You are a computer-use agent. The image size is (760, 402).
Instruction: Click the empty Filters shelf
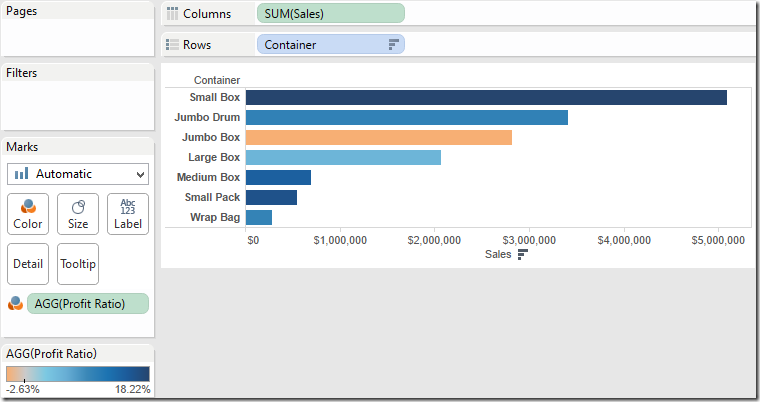pos(78,106)
